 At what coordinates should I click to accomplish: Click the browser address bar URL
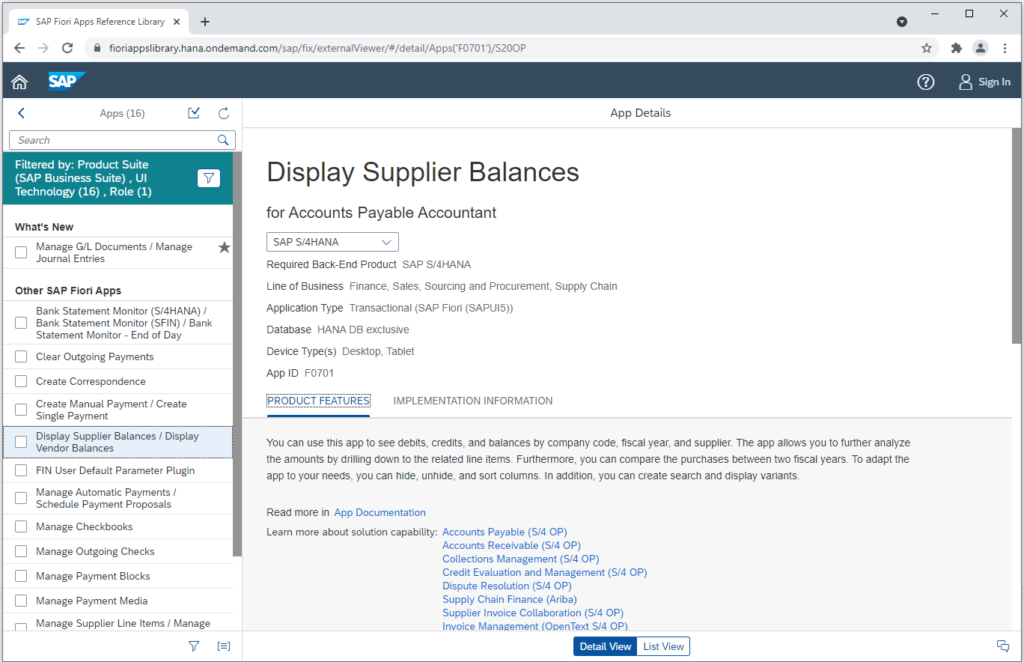pos(317,48)
